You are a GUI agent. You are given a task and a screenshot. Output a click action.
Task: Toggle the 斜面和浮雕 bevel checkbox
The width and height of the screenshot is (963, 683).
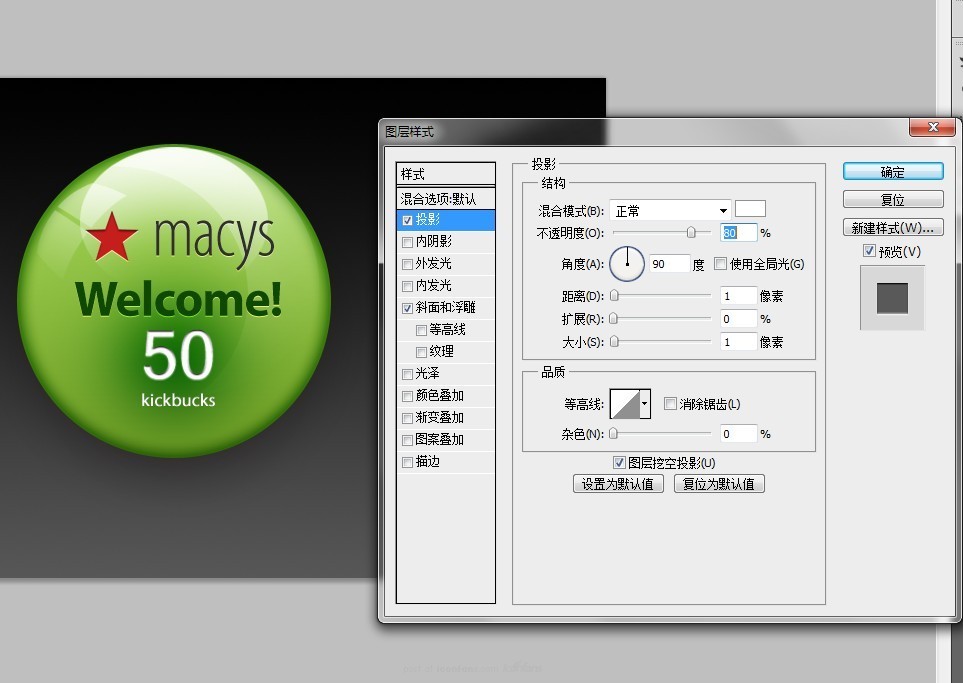click(407, 308)
